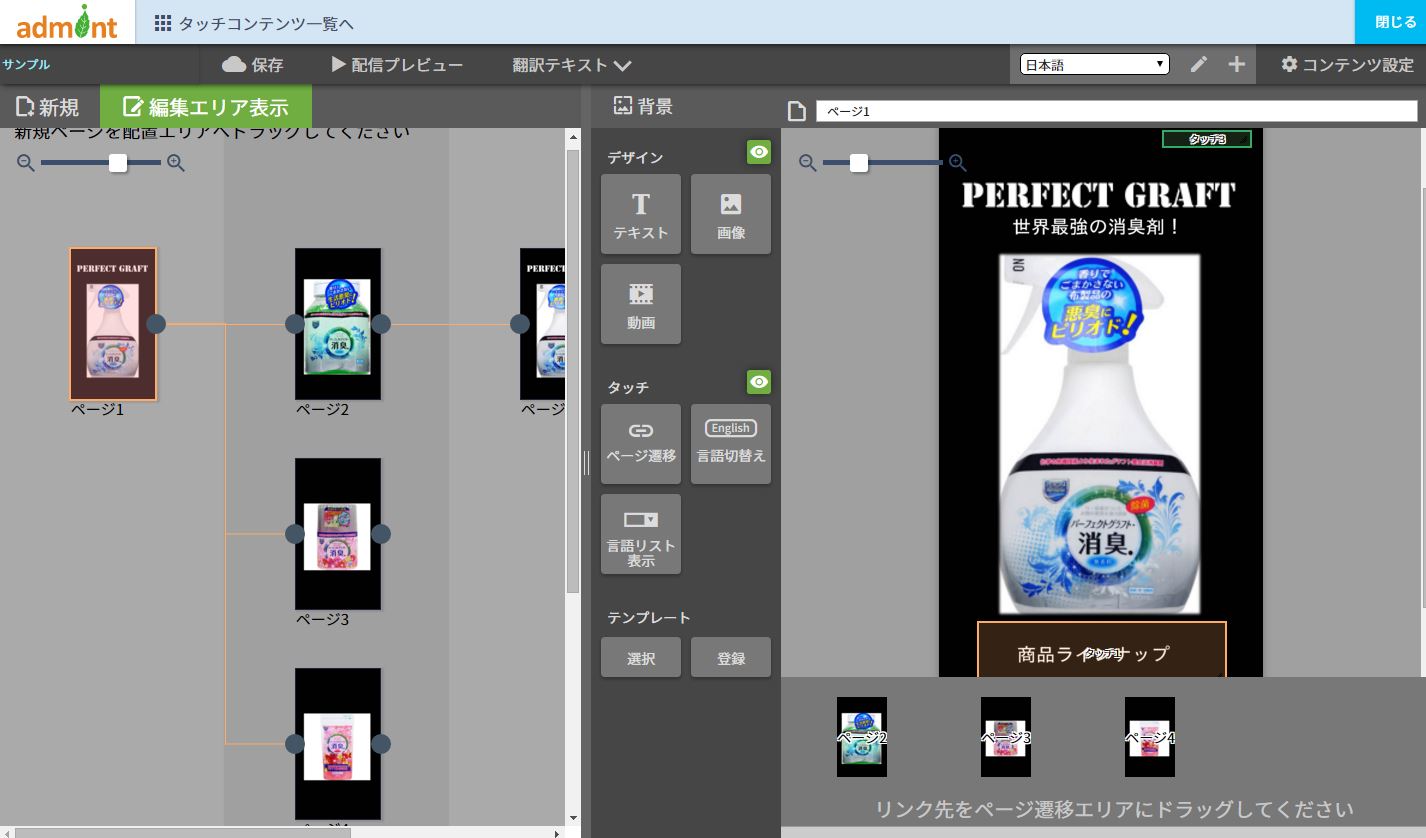The width and height of the screenshot is (1426, 838).
Task: Open the 日本語 language dropdown
Action: click(1094, 64)
